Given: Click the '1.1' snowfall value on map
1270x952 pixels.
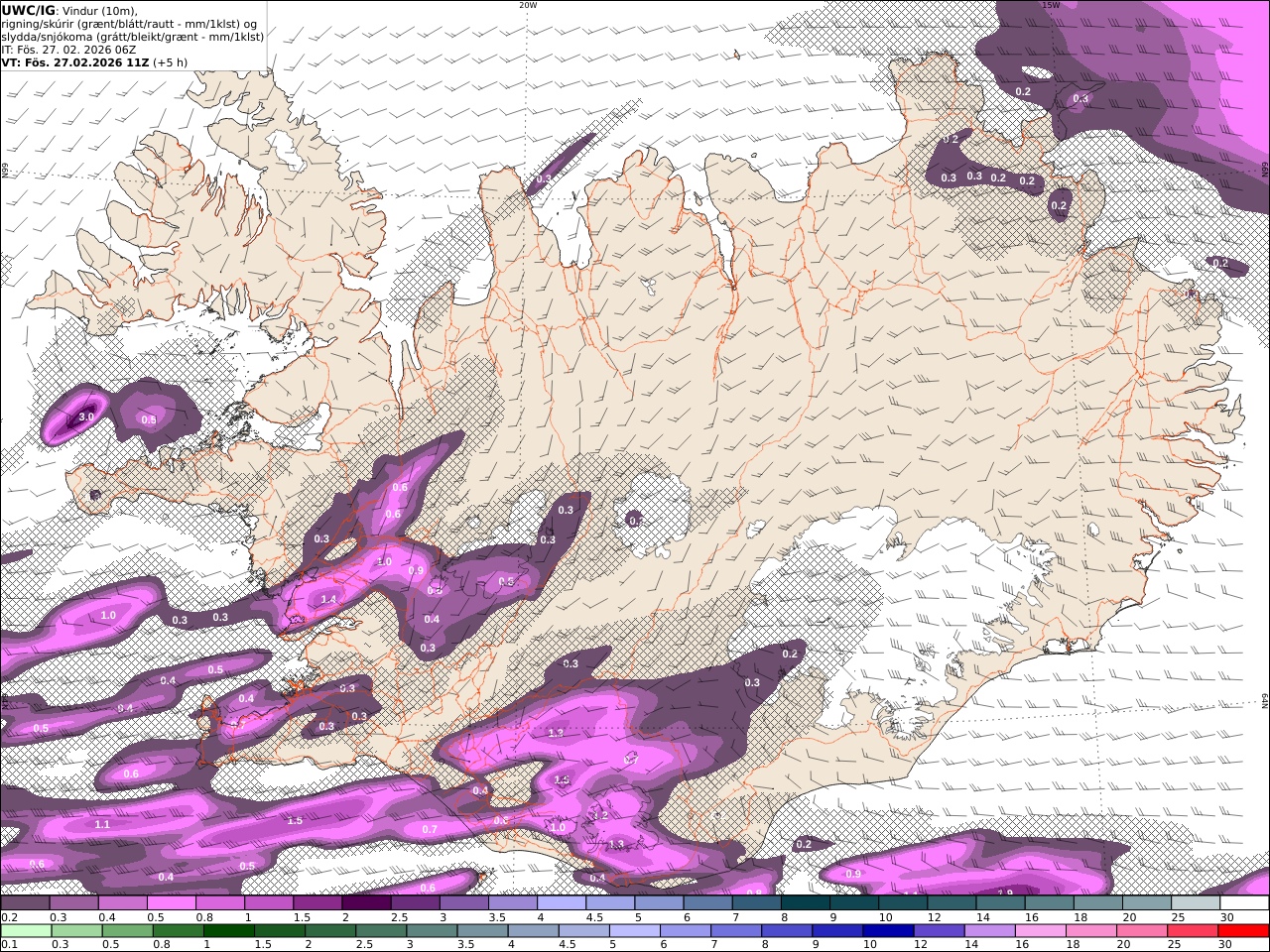Looking at the screenshot, I should 102,824.
